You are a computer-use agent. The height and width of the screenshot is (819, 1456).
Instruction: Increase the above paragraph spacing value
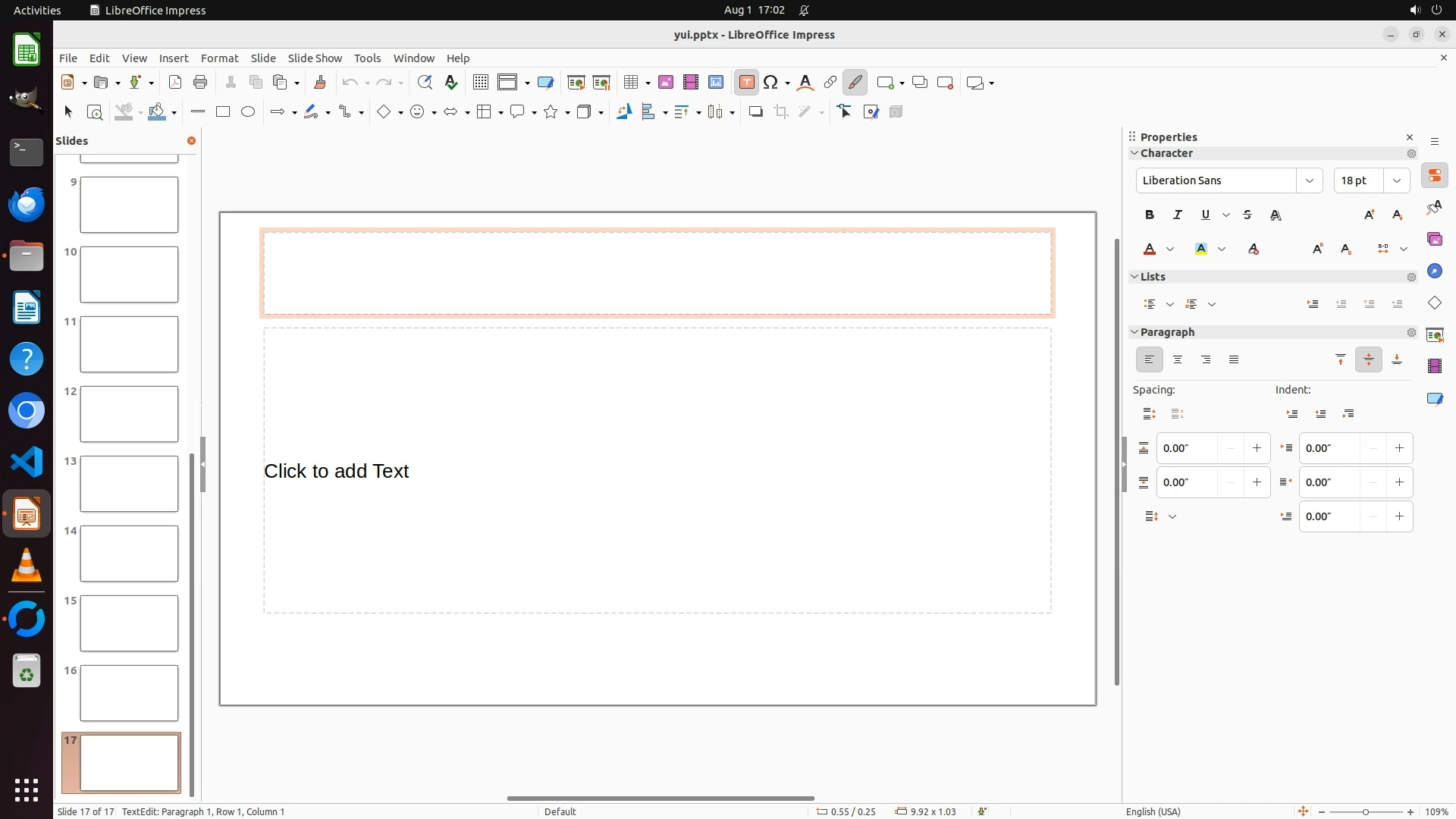(x=1257, y=448)
